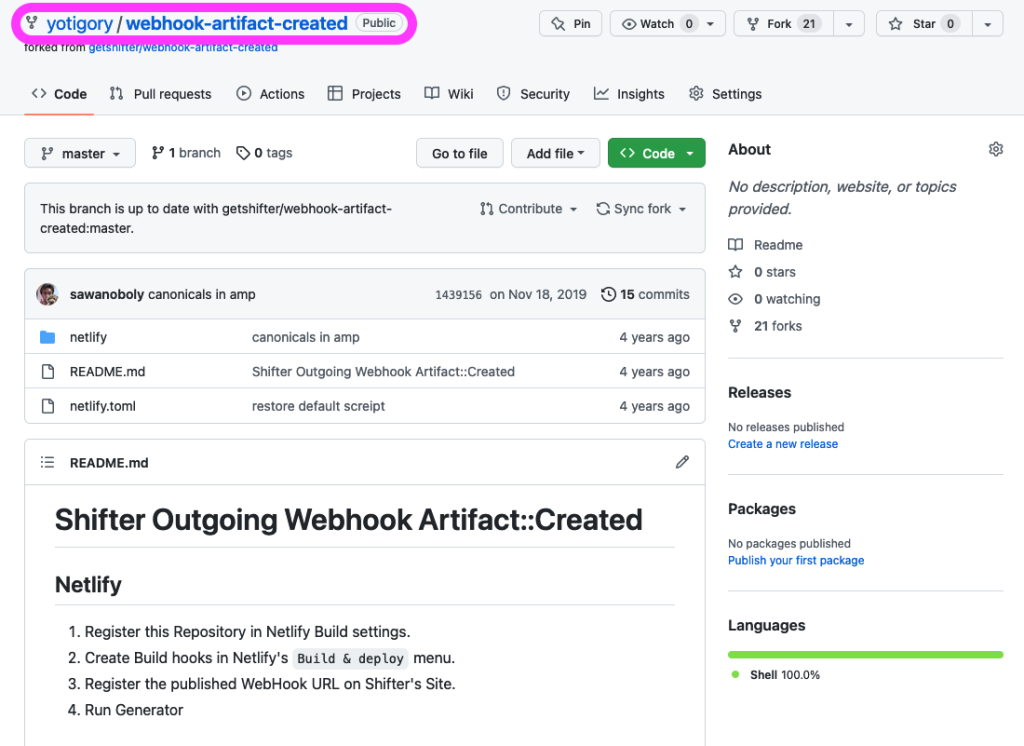Click the star icon beside 0 stars
The width and height of the screenshot is (1024, 746).
735,272
